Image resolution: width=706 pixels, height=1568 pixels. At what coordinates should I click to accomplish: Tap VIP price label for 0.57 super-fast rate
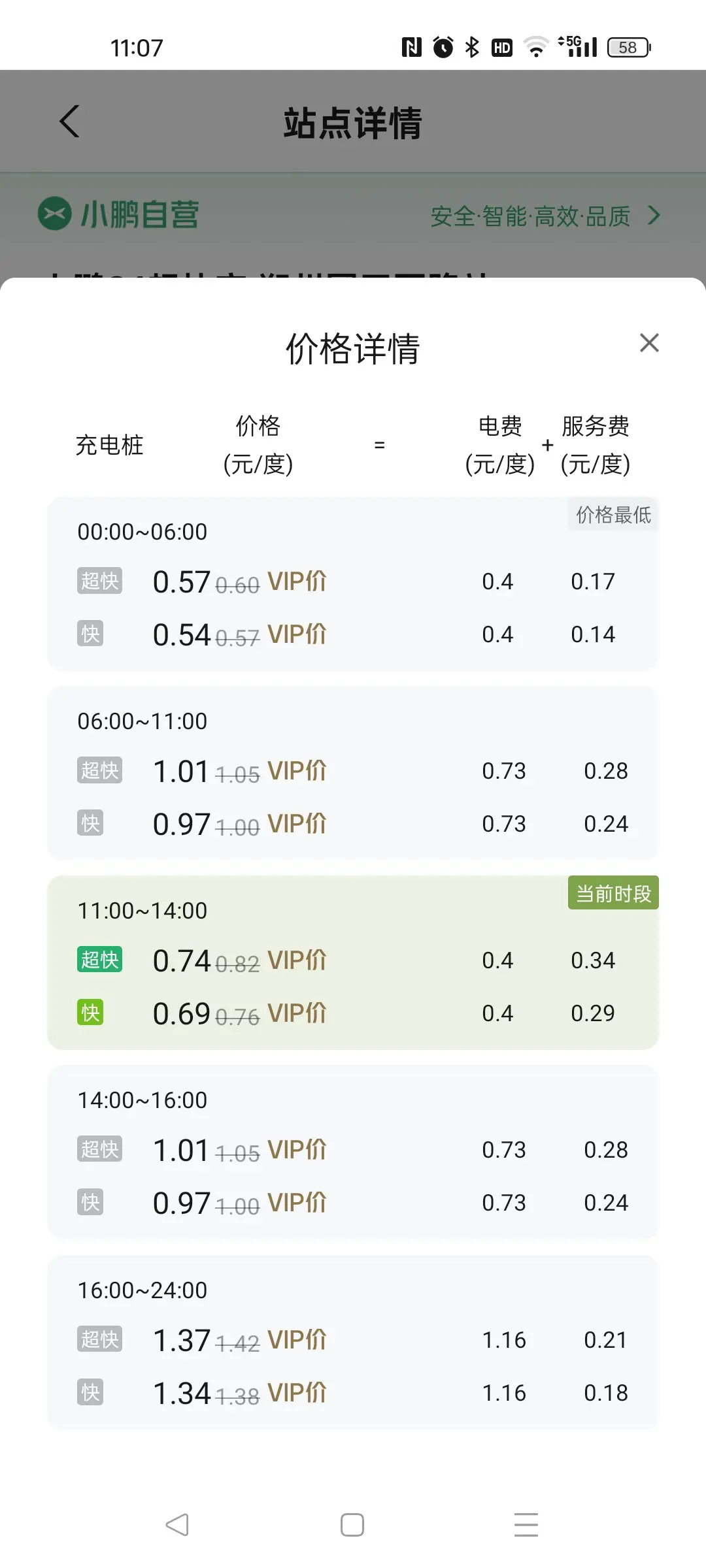[297, 581]
